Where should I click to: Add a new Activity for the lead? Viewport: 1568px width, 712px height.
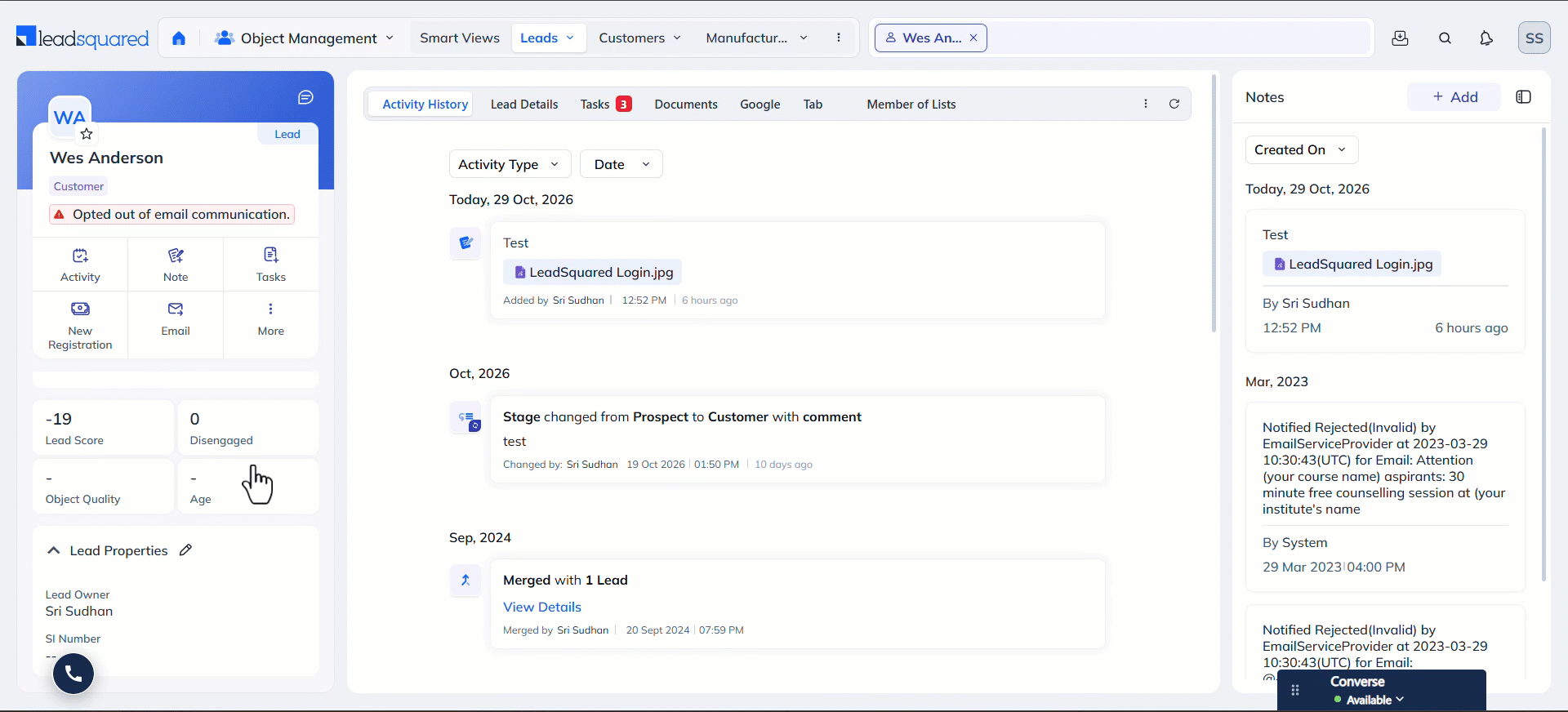point(80,265)
